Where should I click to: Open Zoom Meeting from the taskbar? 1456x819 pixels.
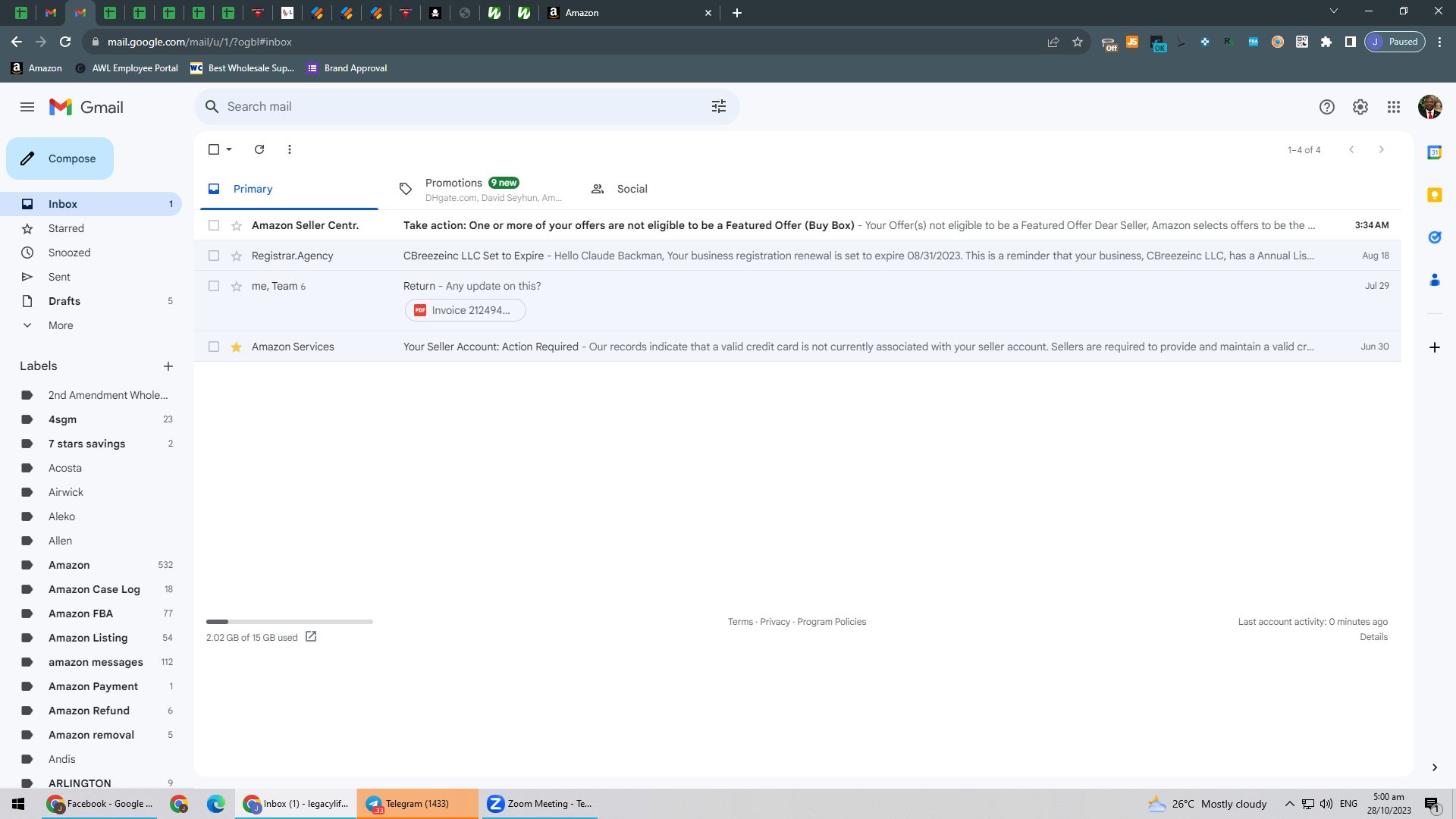click(x=539, y=804)
